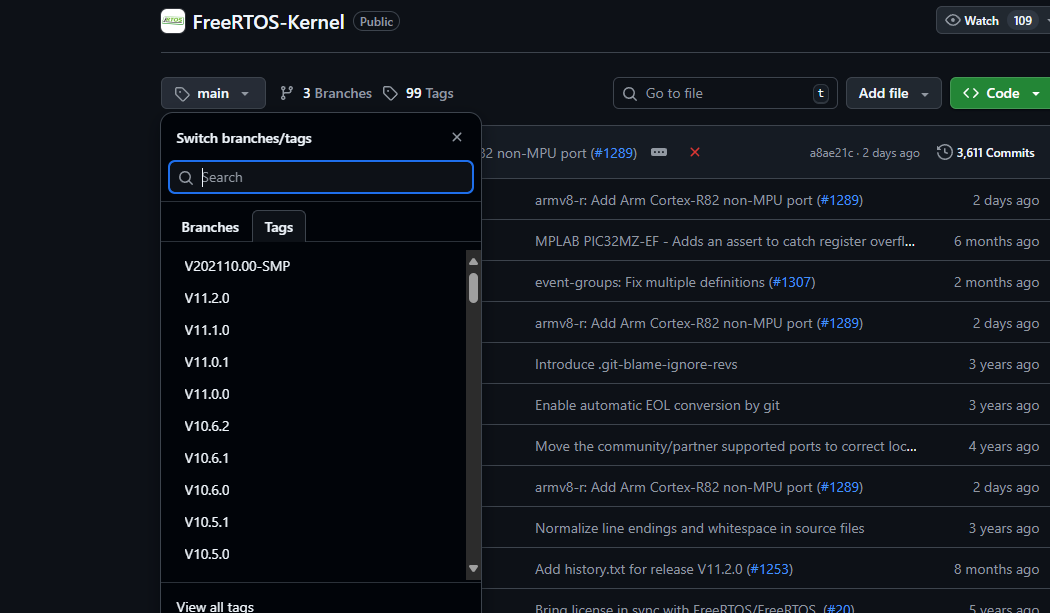Focus the branch/tag Search field

tap(321, 177)
